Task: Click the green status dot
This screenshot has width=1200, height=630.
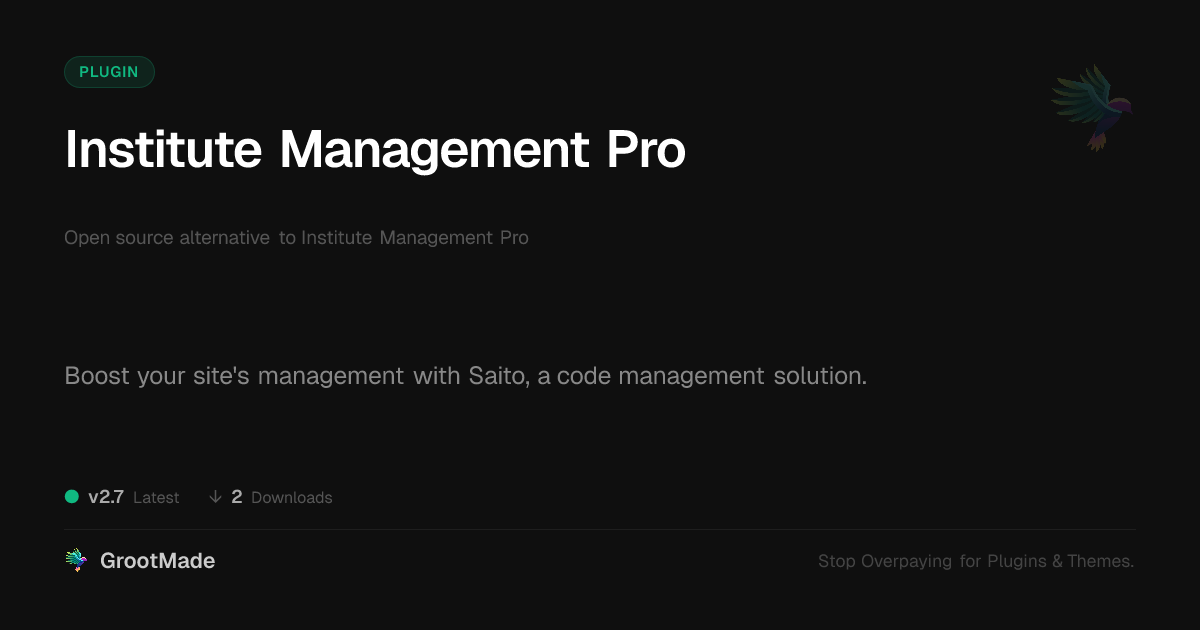Action: pyautogui.click(x=72, y=497)
